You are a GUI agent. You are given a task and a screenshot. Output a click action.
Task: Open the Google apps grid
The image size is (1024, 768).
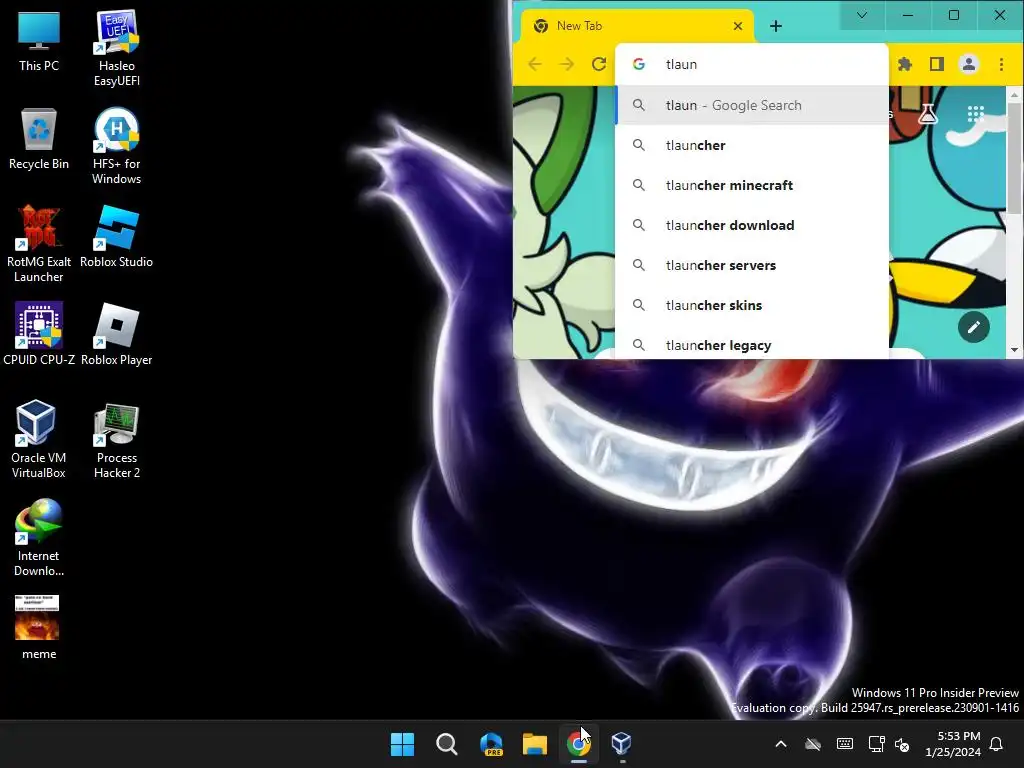click(x=975, y=114)
